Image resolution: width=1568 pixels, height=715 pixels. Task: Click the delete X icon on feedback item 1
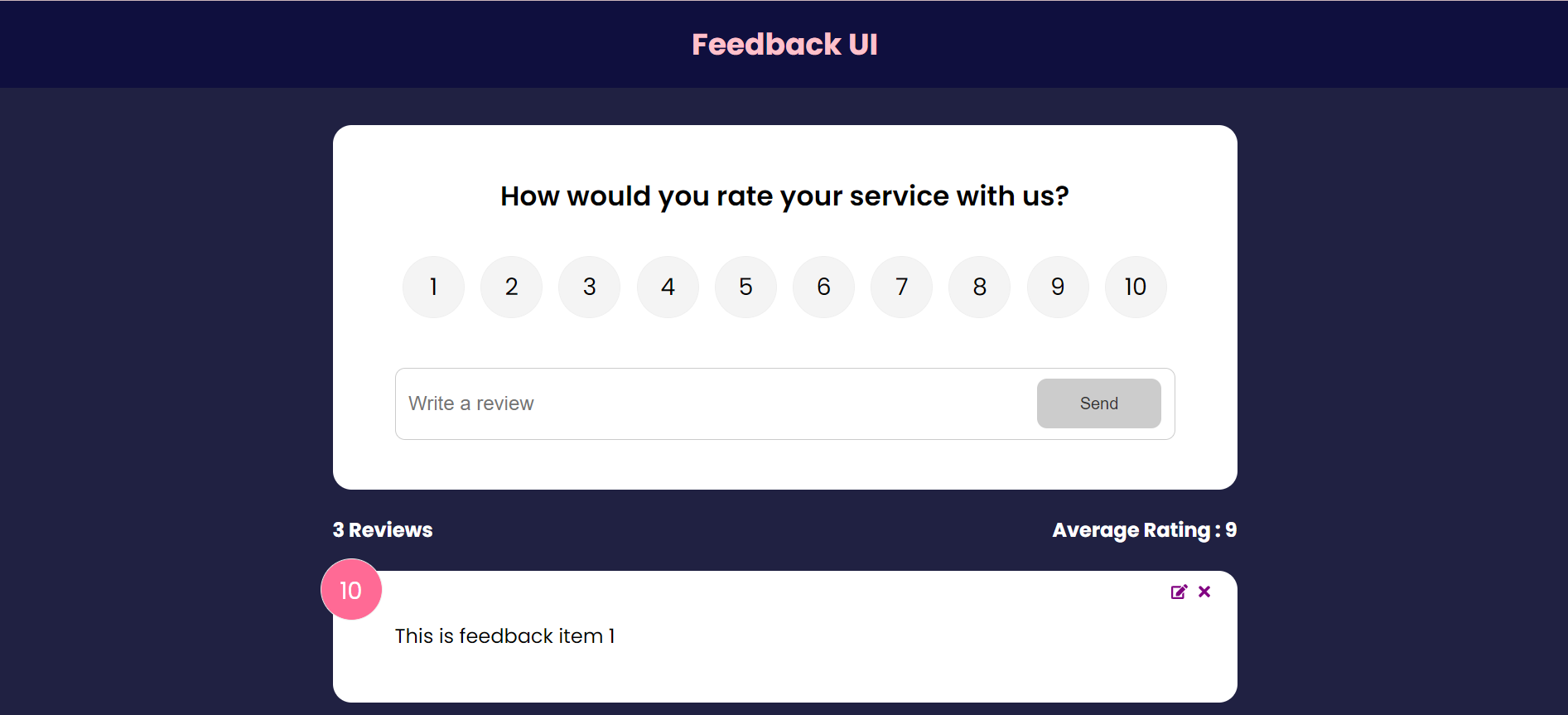pyautogui.click(x=1204, y=592)
